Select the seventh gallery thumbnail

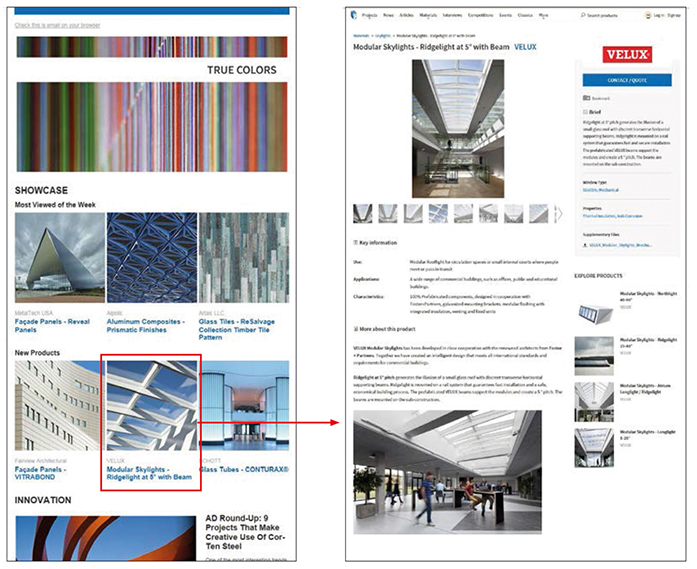(513, 213)
